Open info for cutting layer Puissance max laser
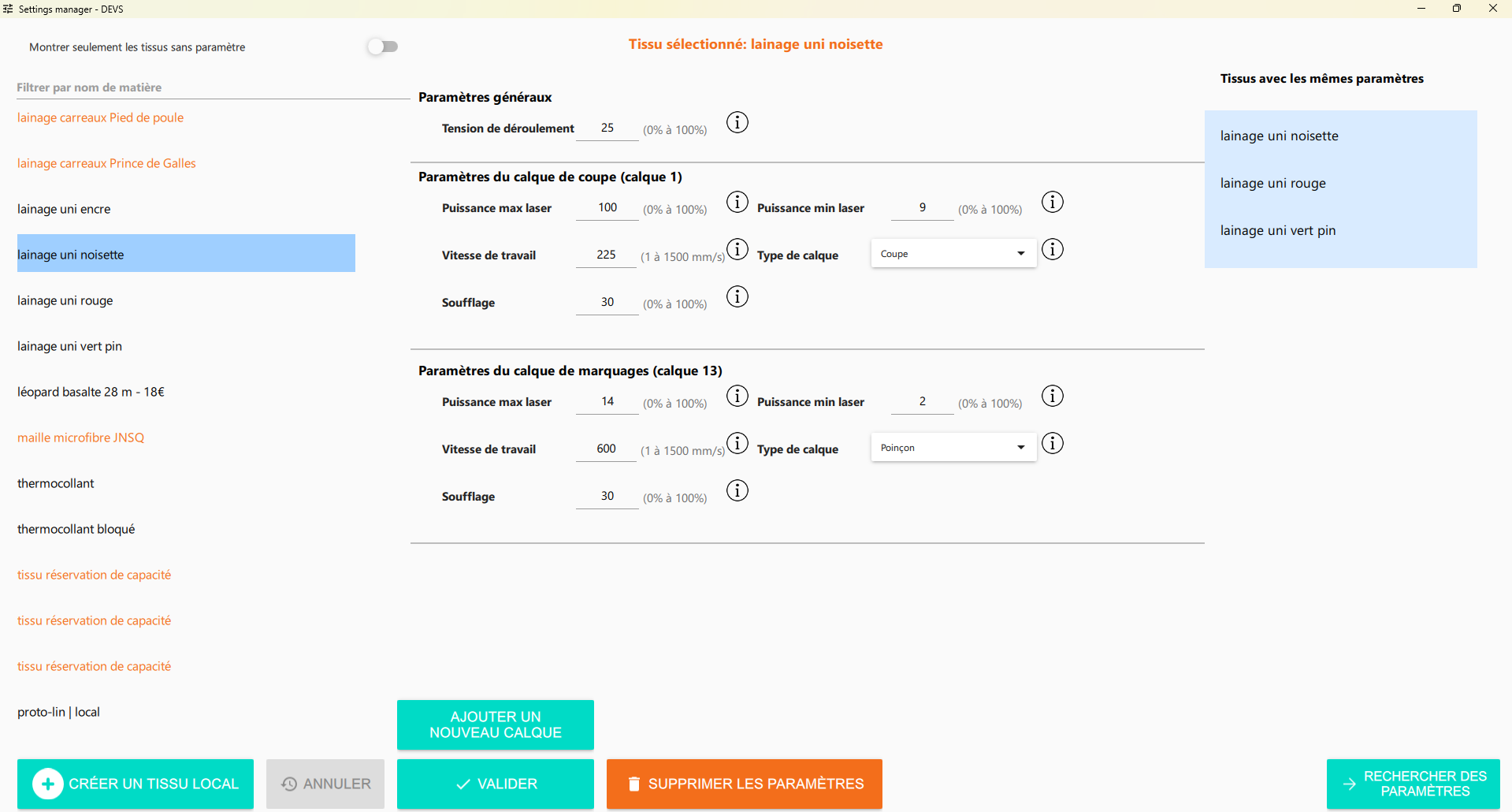 click(737, 203)
